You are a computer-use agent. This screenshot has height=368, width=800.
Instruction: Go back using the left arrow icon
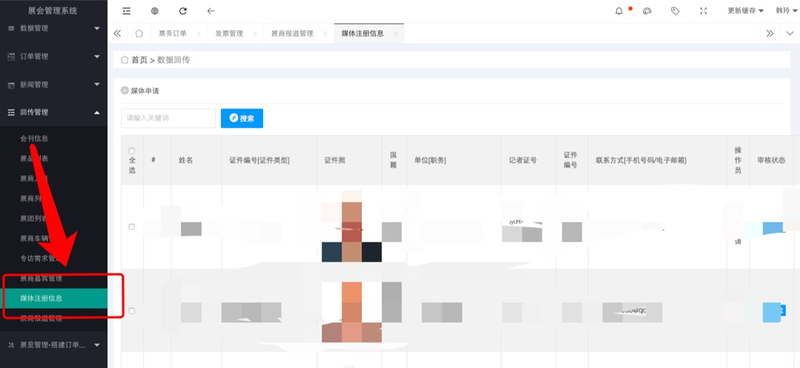point(211,11)
